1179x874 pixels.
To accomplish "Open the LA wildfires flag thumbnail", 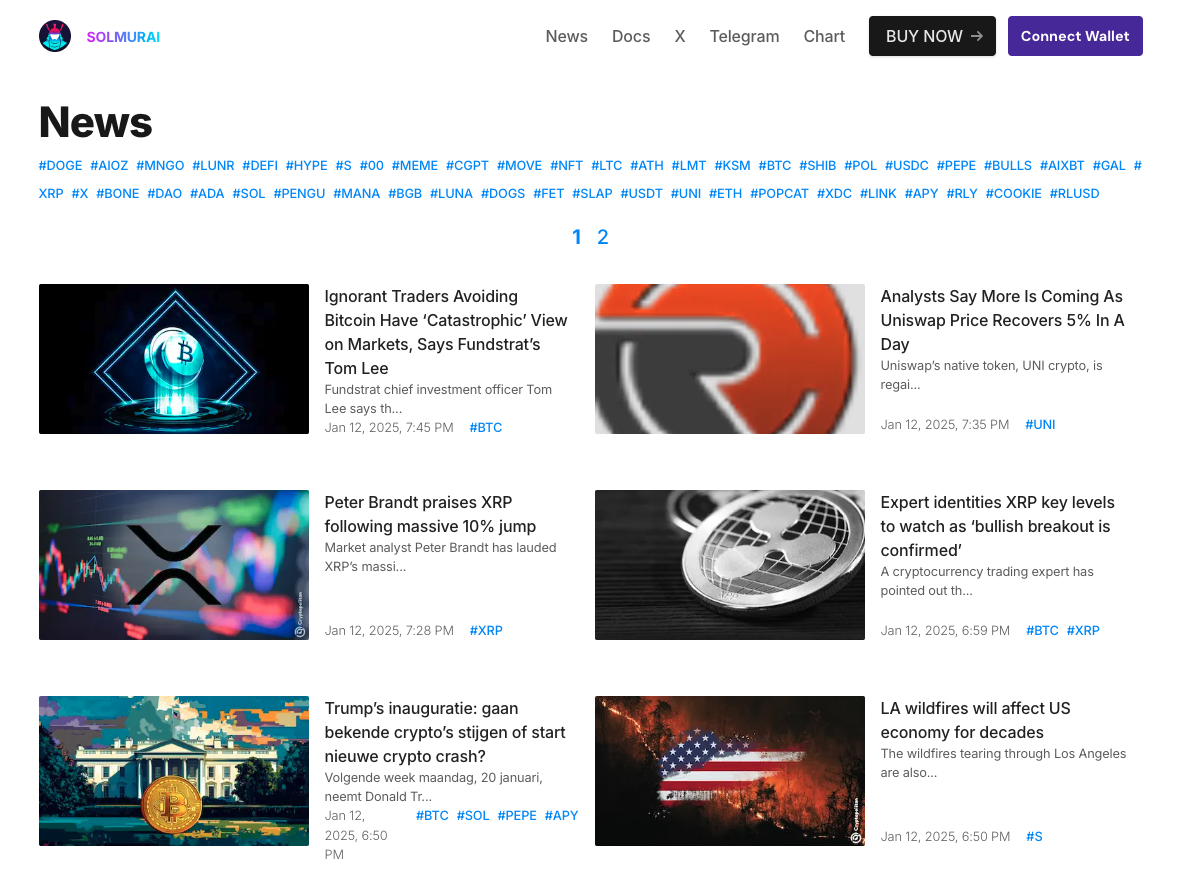I will [x=729, y=771].
